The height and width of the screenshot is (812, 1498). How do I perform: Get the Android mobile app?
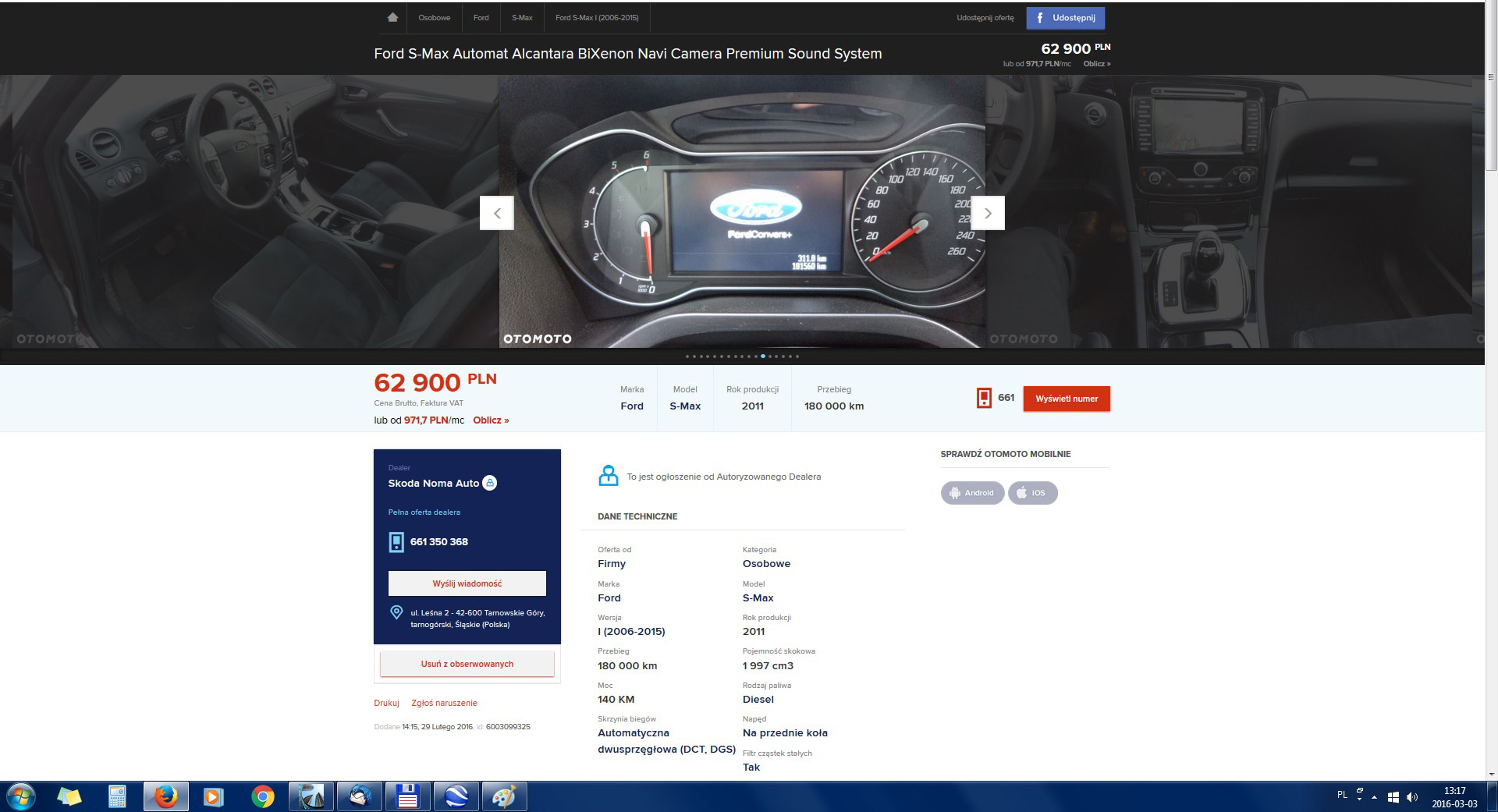click(972, 493)
